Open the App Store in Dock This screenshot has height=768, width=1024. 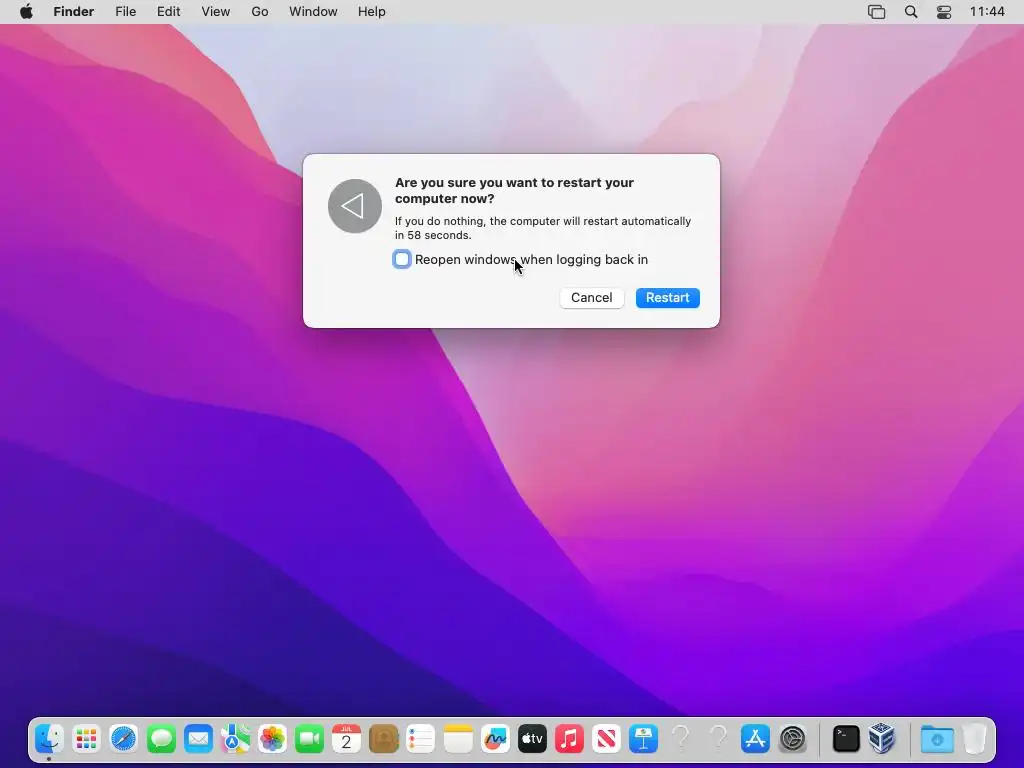[x=756, y=739]
